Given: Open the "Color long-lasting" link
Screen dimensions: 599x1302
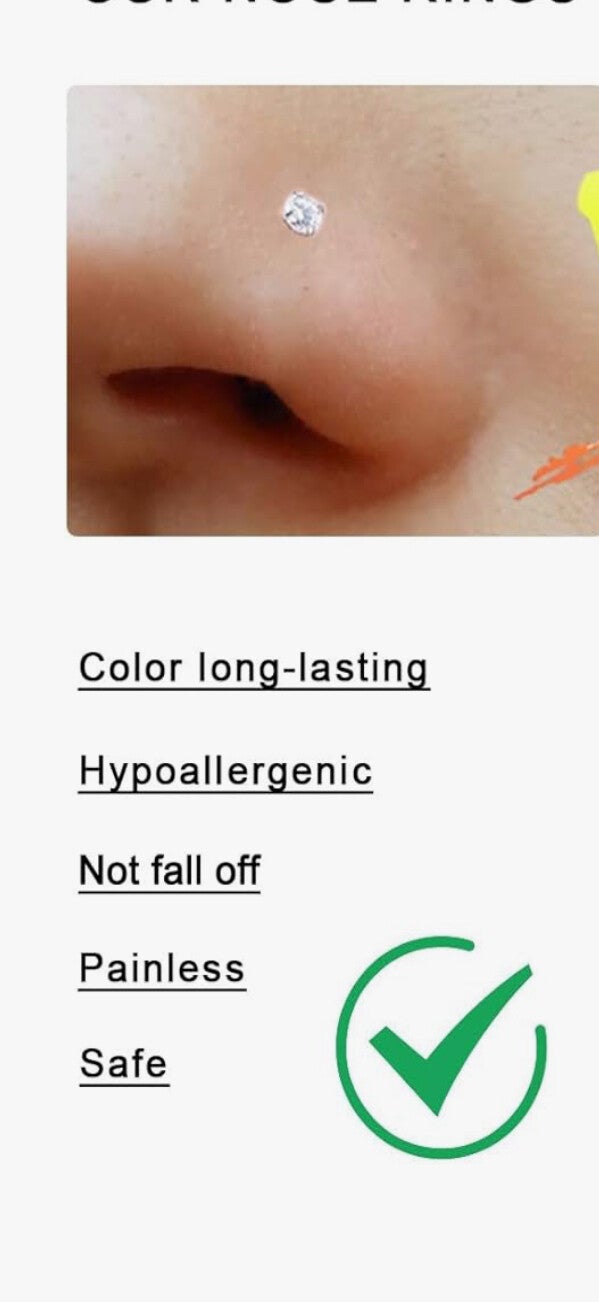Looking at the screenshot, I should [x=254, y=668].
